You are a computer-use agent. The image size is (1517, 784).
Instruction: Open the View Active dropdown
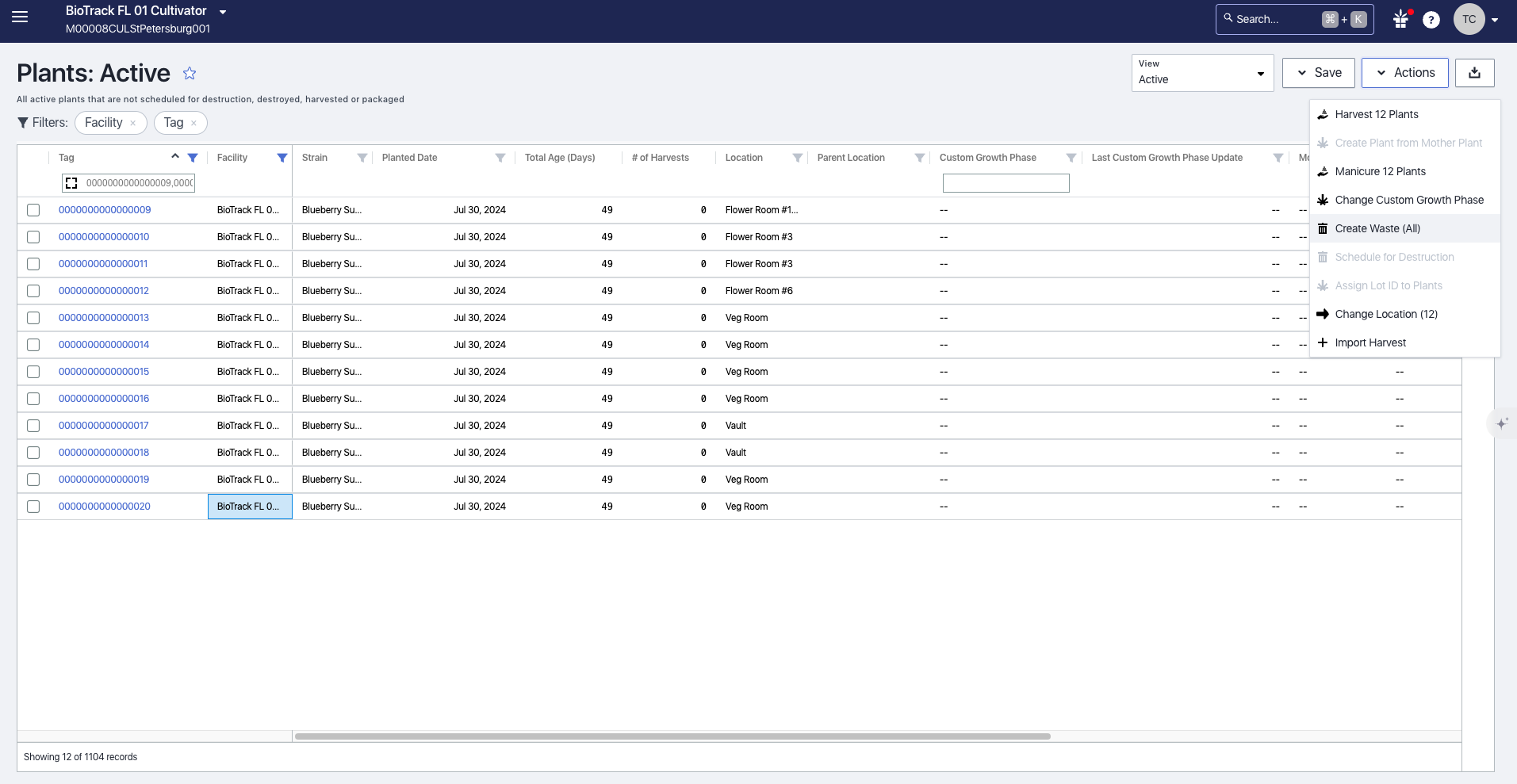pyautogui.click(x=1202, y=73)
